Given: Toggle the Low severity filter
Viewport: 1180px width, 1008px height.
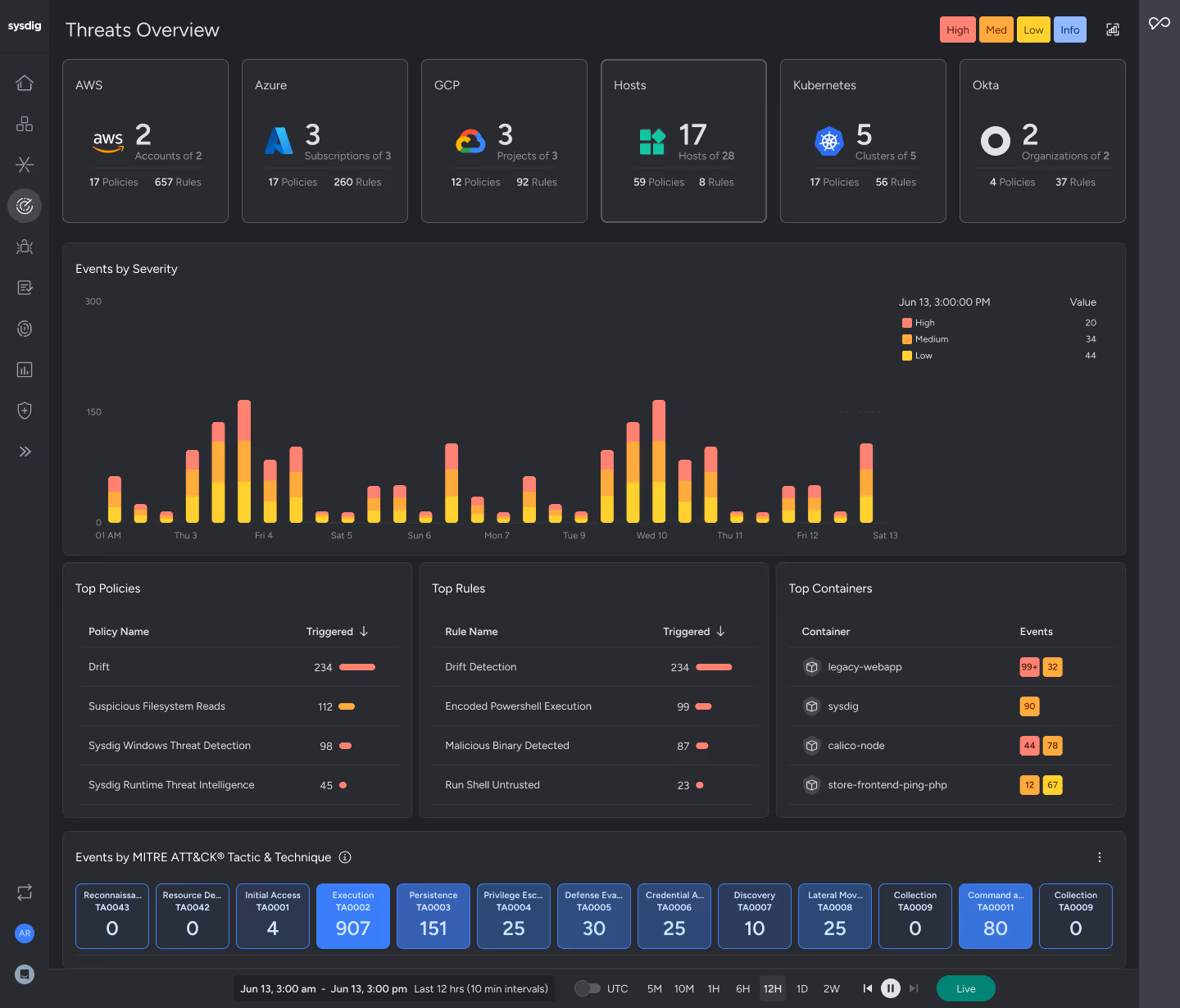Looking at the screenshot, I should [1033, 30].
